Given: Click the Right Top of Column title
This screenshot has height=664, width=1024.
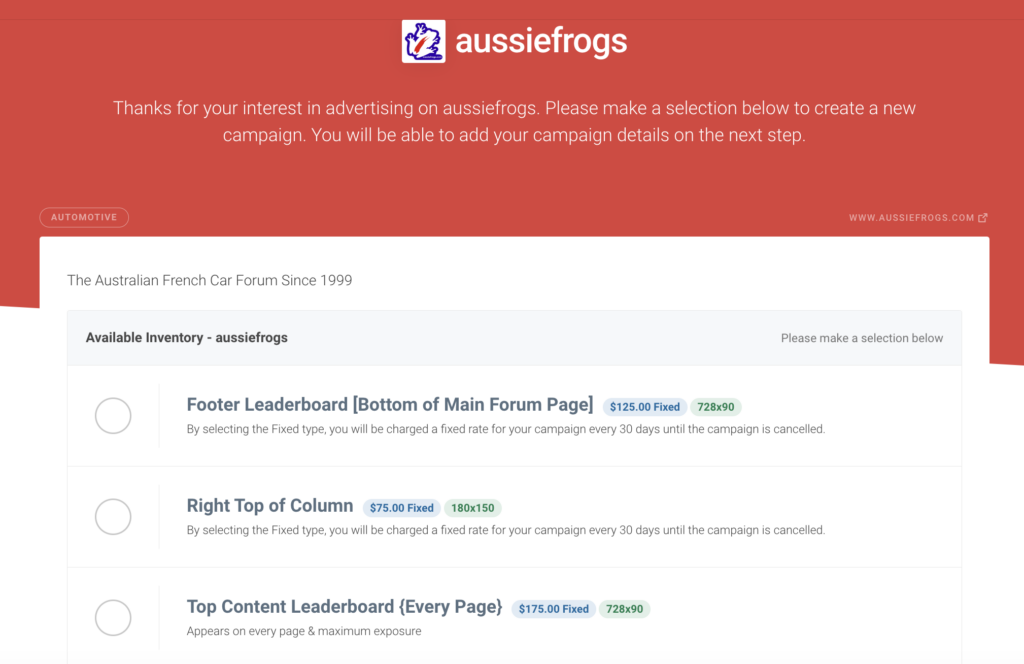Looking at the screenshot, I should coord(270,505).
